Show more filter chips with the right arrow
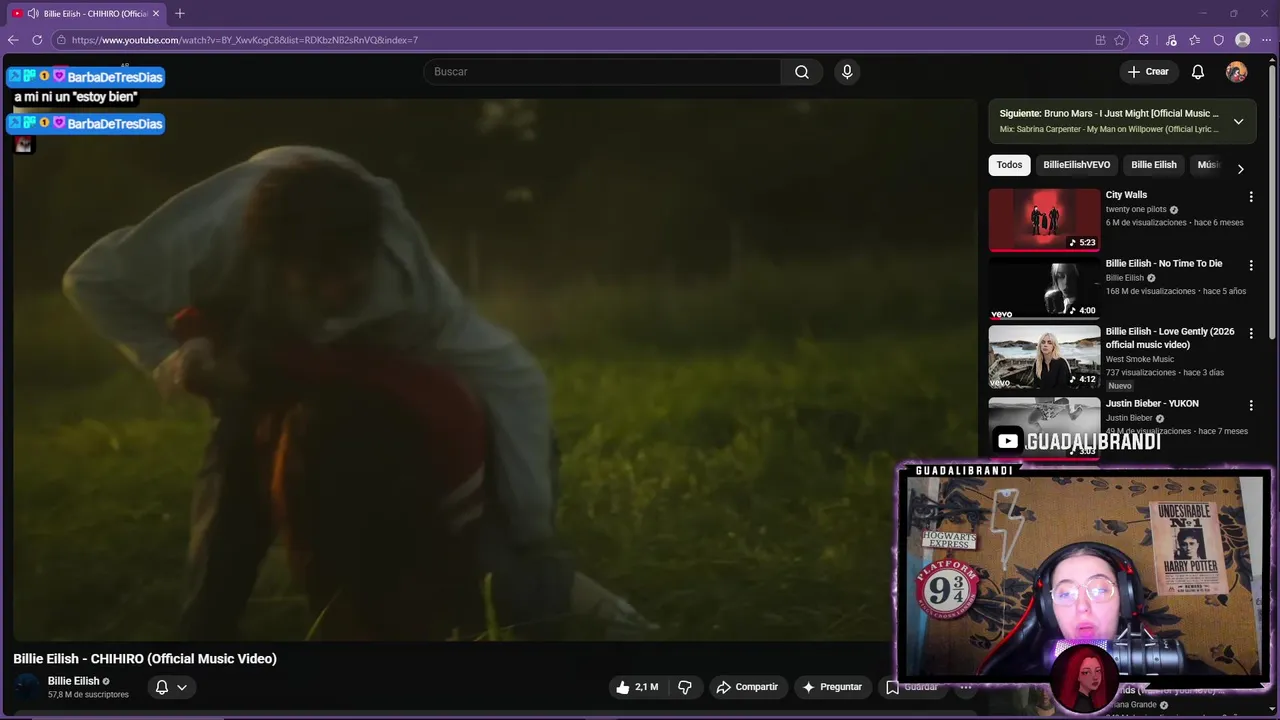Viewport: 1280px width, 720px height. click(x=1241, y=169)
